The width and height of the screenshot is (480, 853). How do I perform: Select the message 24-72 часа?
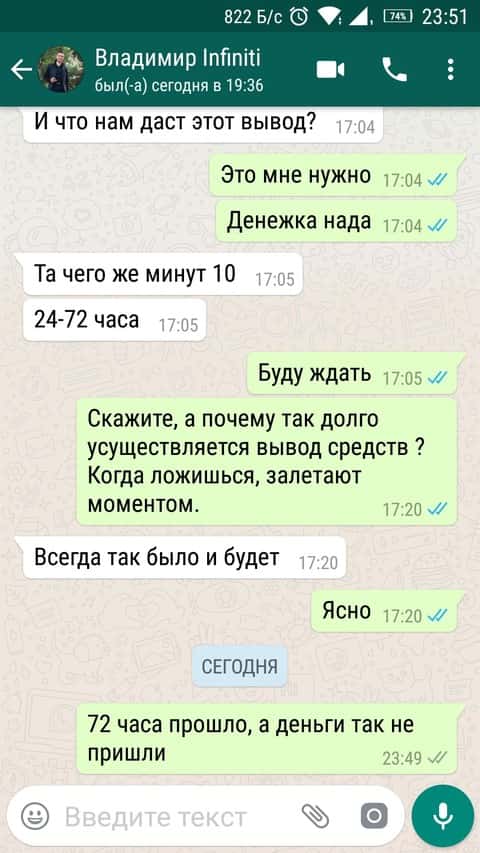[114, 320]
